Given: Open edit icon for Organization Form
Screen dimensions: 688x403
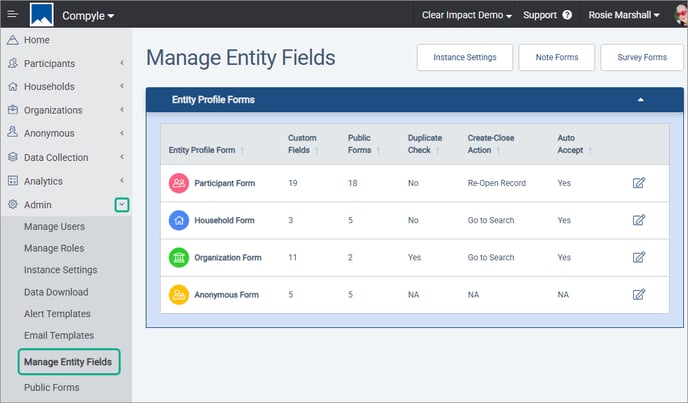Looking at the screenshot, I should 639,257.
